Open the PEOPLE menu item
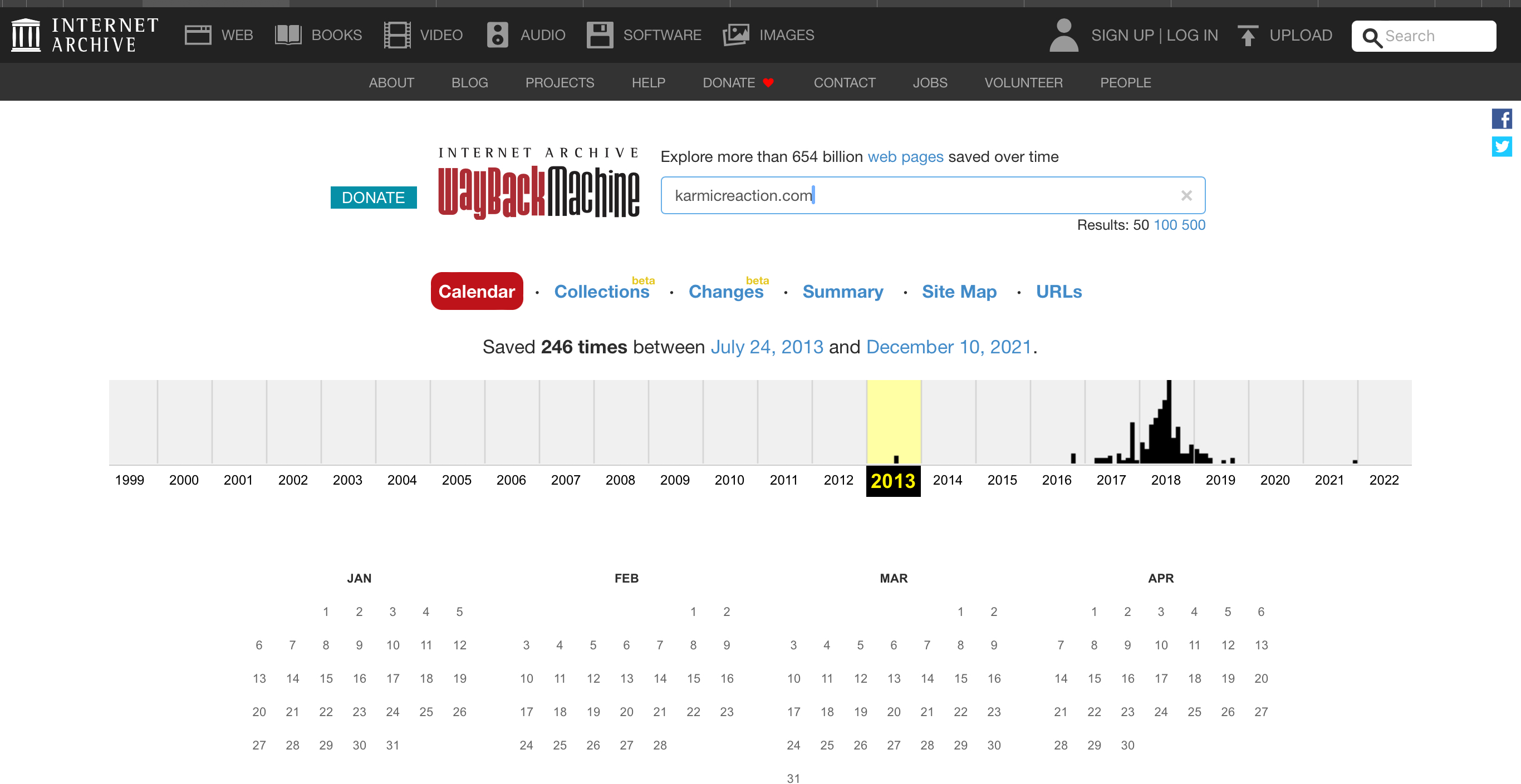The image size is (1521, 784). [1125, 82]
